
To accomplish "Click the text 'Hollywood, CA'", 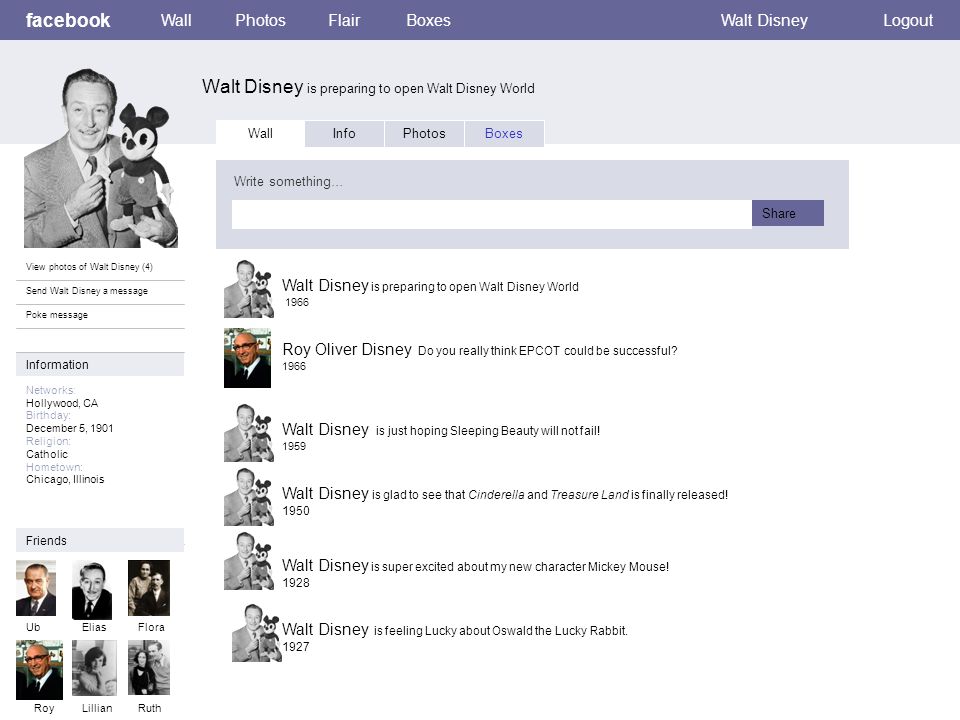I will coord(62,403).
